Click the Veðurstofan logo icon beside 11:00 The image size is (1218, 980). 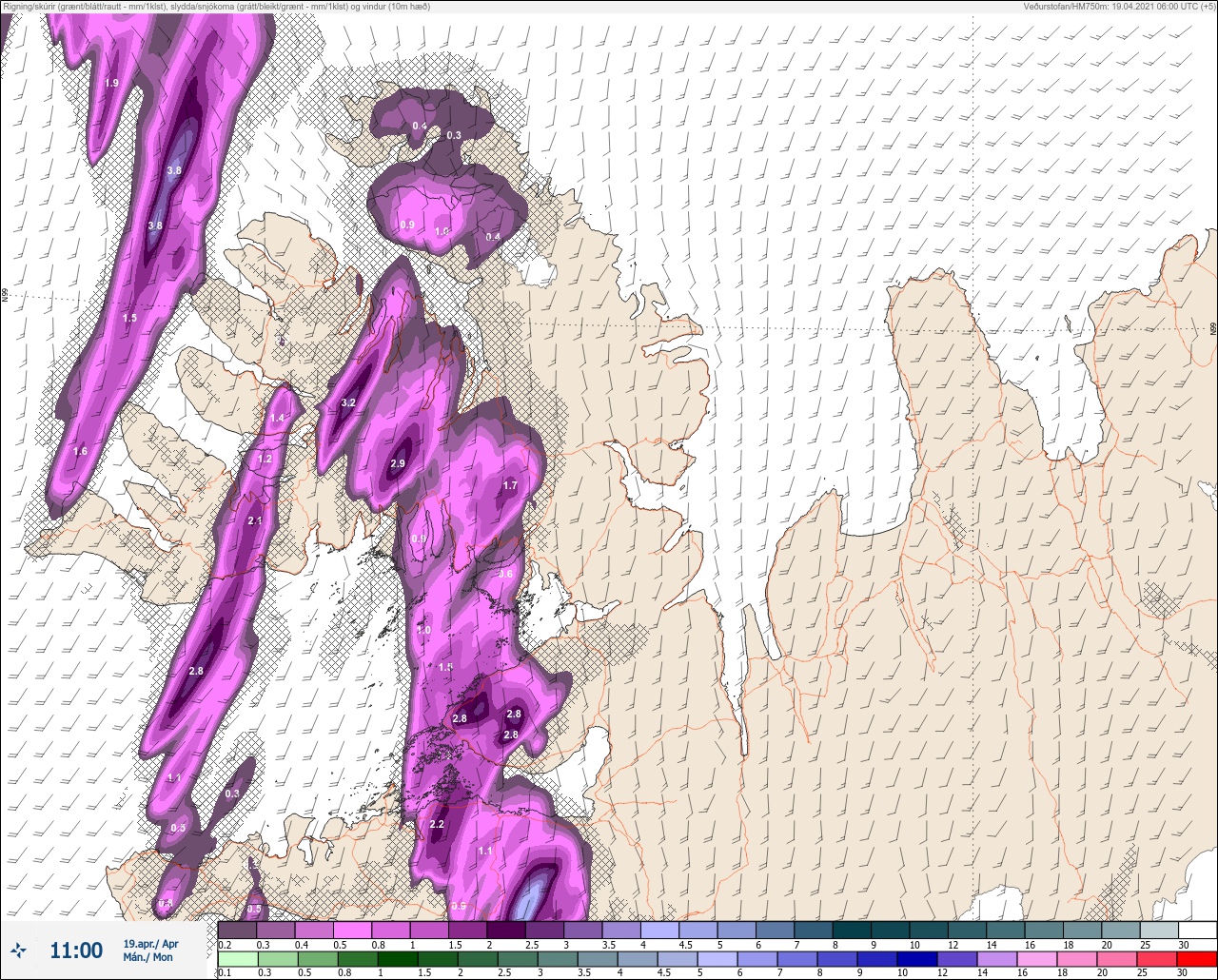coord(19,950)
